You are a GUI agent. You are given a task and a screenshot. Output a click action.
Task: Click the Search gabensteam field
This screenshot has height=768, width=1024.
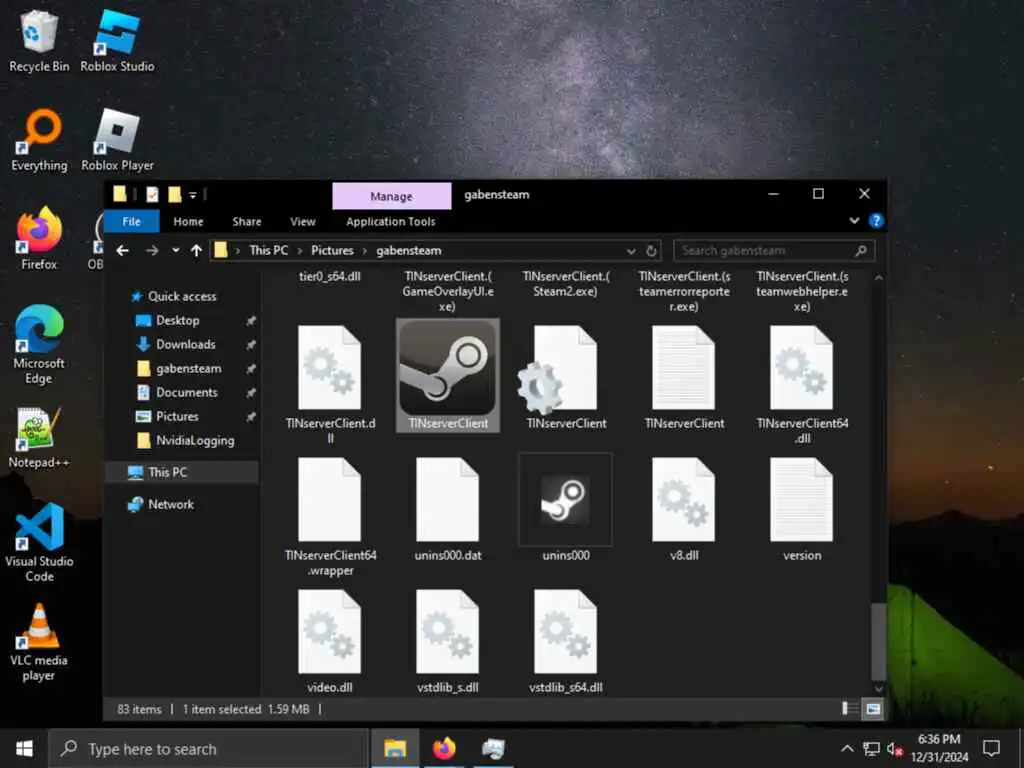click(x=774, y=251)
